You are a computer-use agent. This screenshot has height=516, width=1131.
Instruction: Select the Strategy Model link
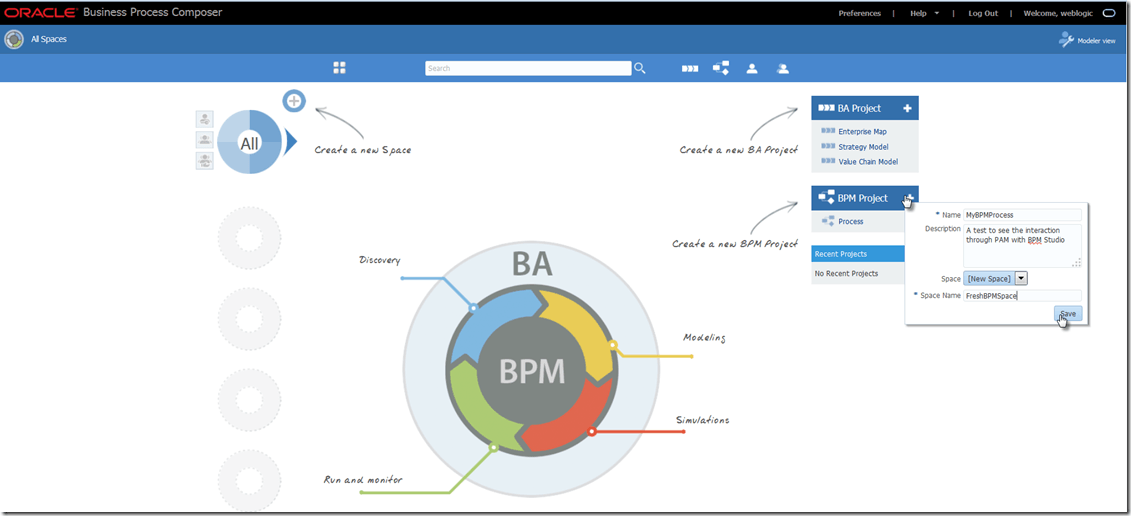[863, 147]
